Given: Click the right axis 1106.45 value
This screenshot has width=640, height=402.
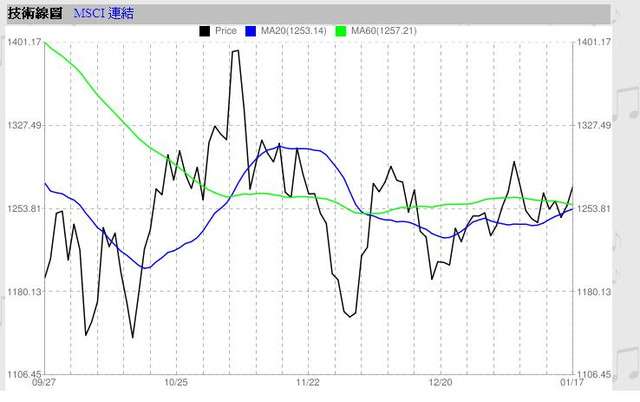Looking at the screenshot, I should [x=594, y=374].
